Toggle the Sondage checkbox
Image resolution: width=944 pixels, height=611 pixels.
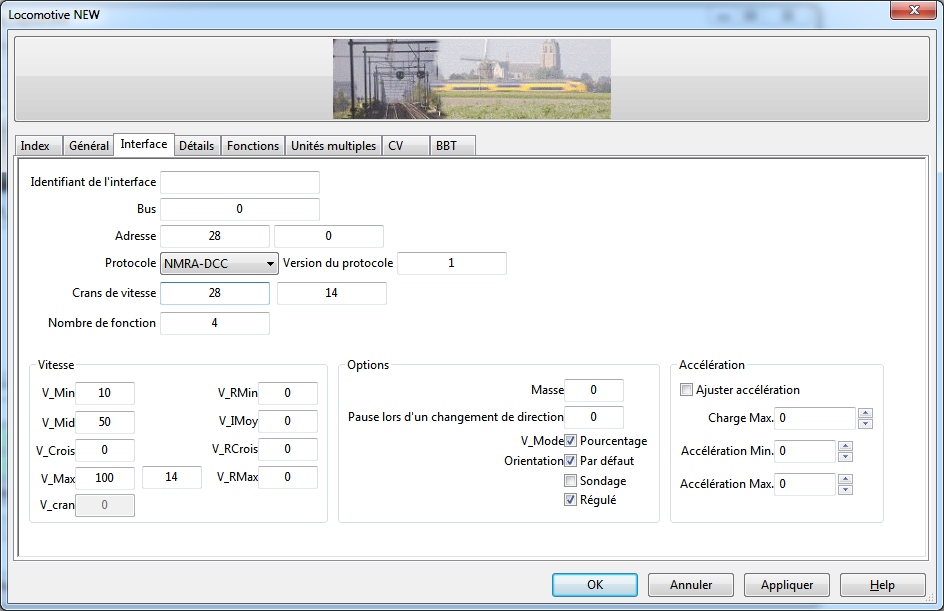point(571,481)
